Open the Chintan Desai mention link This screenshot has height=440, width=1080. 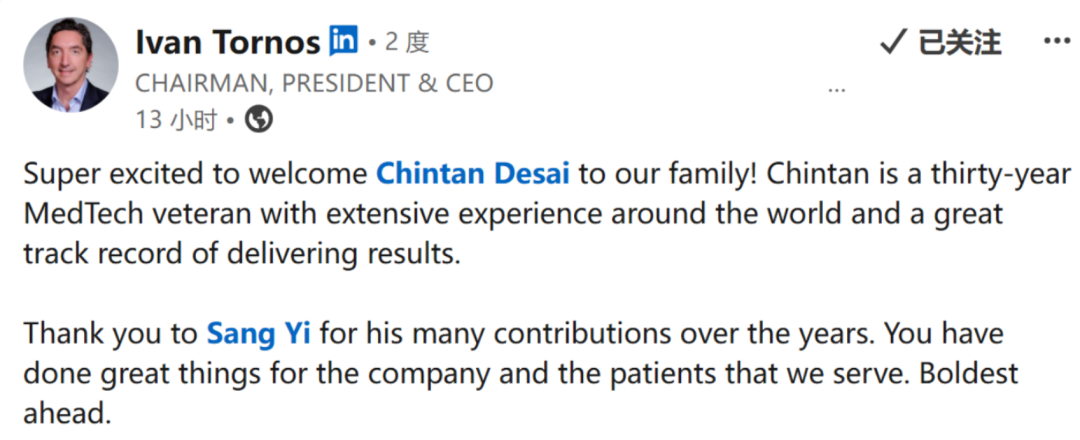472,174
